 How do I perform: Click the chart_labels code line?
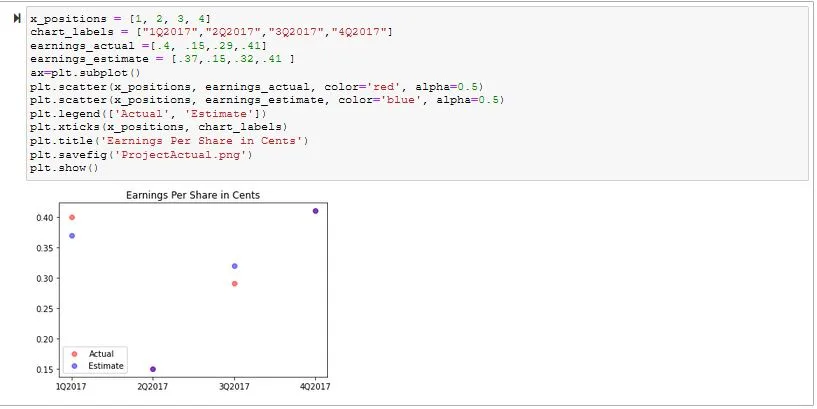[211, 32]
